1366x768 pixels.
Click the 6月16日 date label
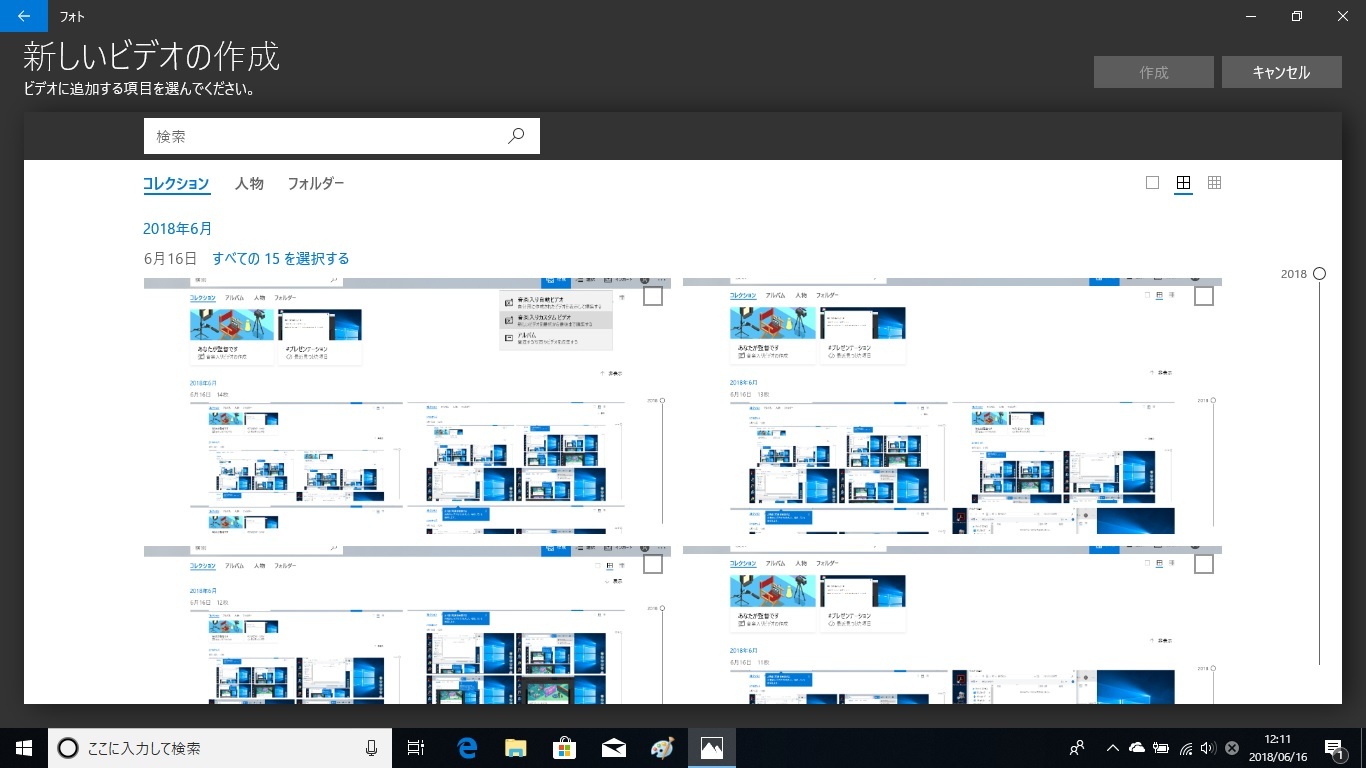(x=170, y=259)
